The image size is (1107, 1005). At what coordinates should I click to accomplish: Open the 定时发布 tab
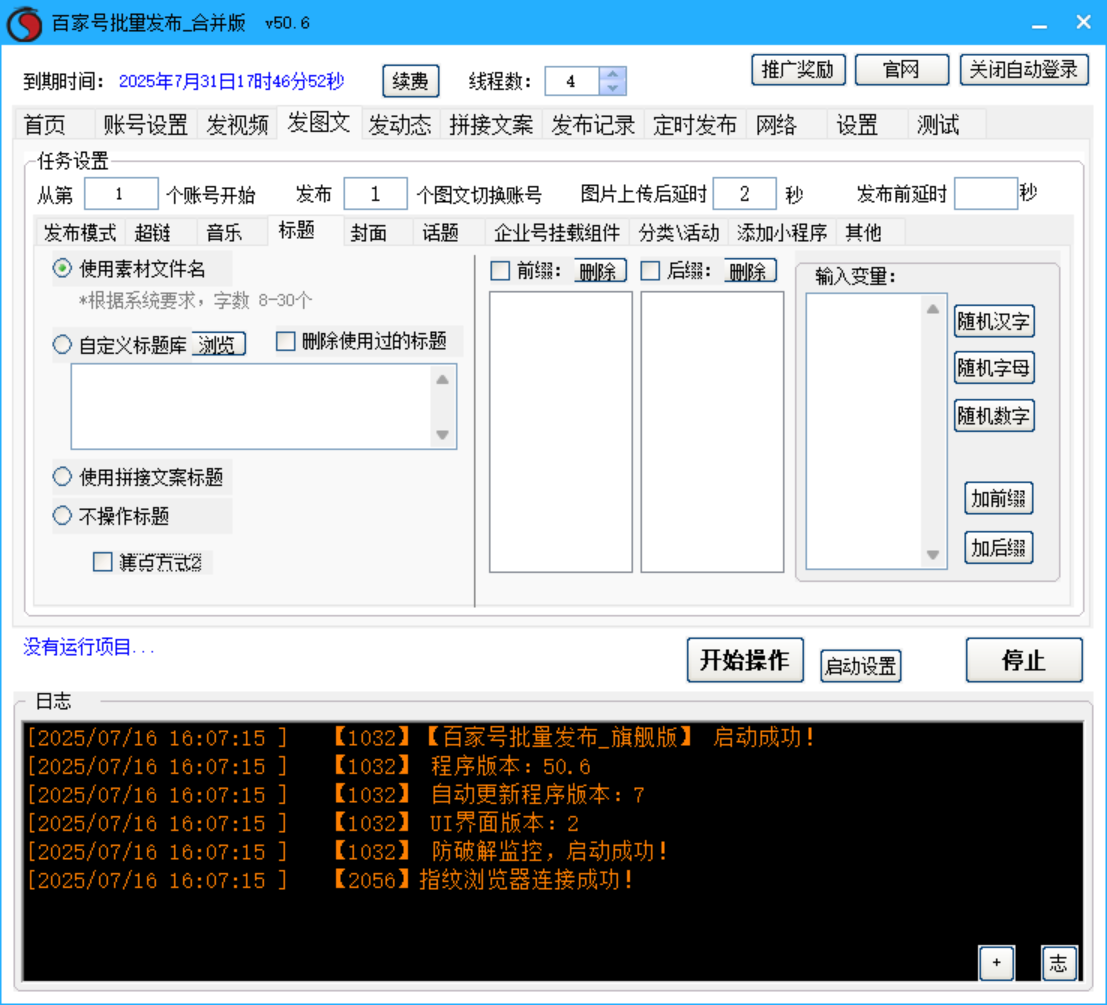(x=695, y=125)
